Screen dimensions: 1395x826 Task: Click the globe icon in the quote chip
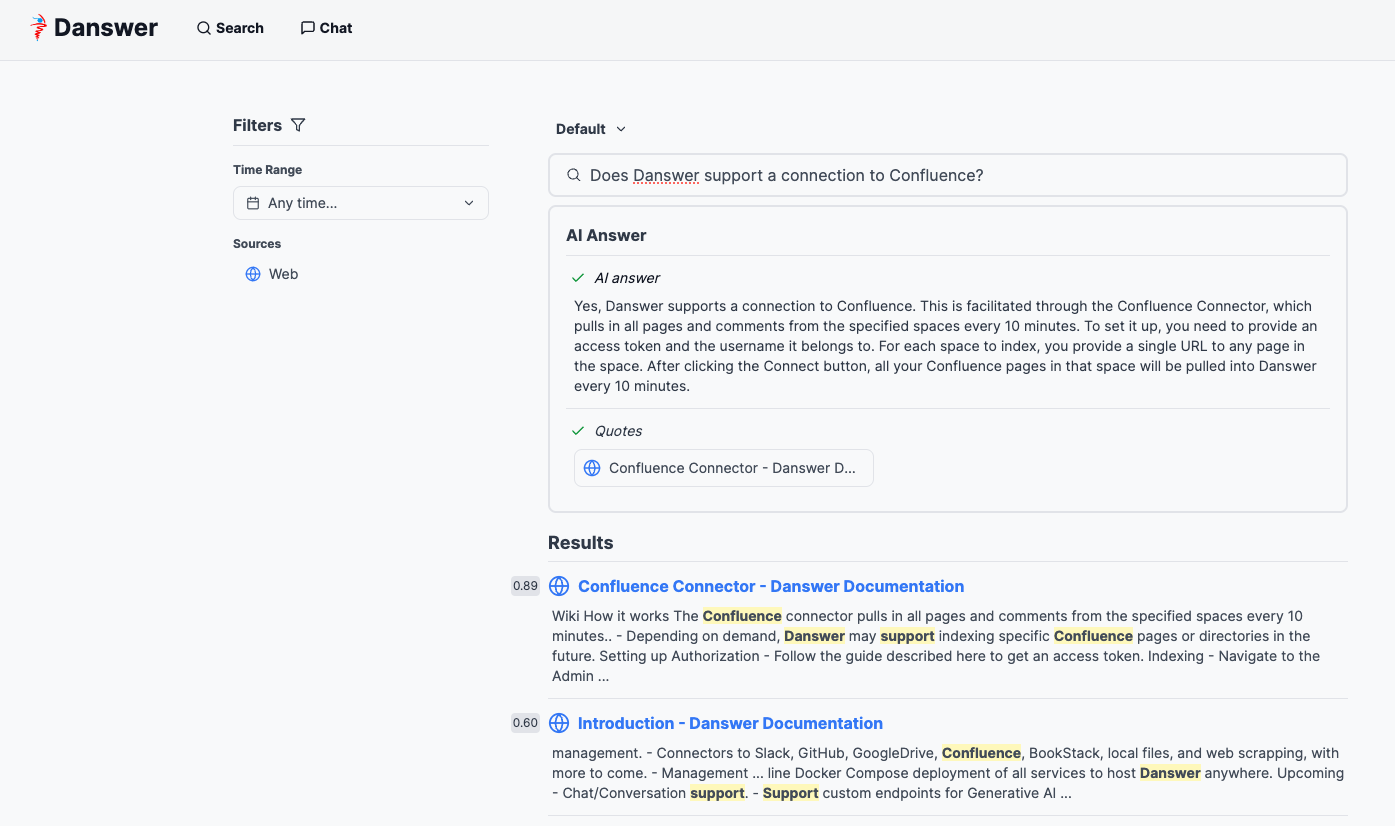pos(592,468)
